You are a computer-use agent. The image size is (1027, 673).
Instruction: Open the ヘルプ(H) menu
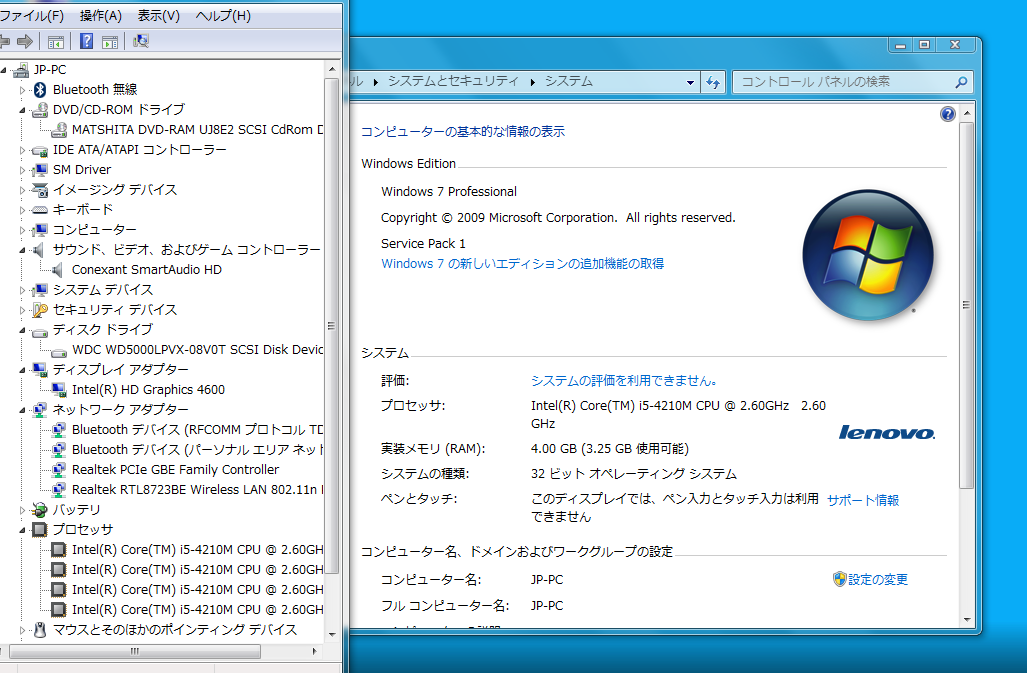[x=223, y=16]
